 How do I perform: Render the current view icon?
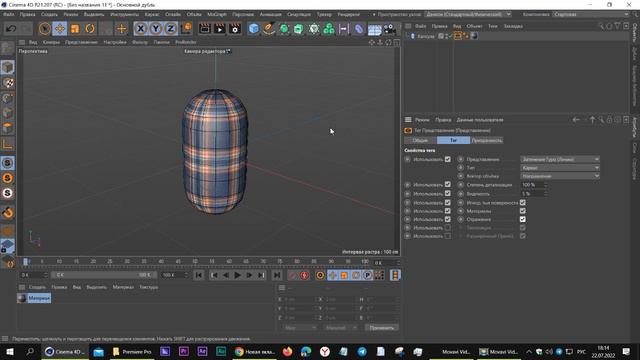(204, 29)
